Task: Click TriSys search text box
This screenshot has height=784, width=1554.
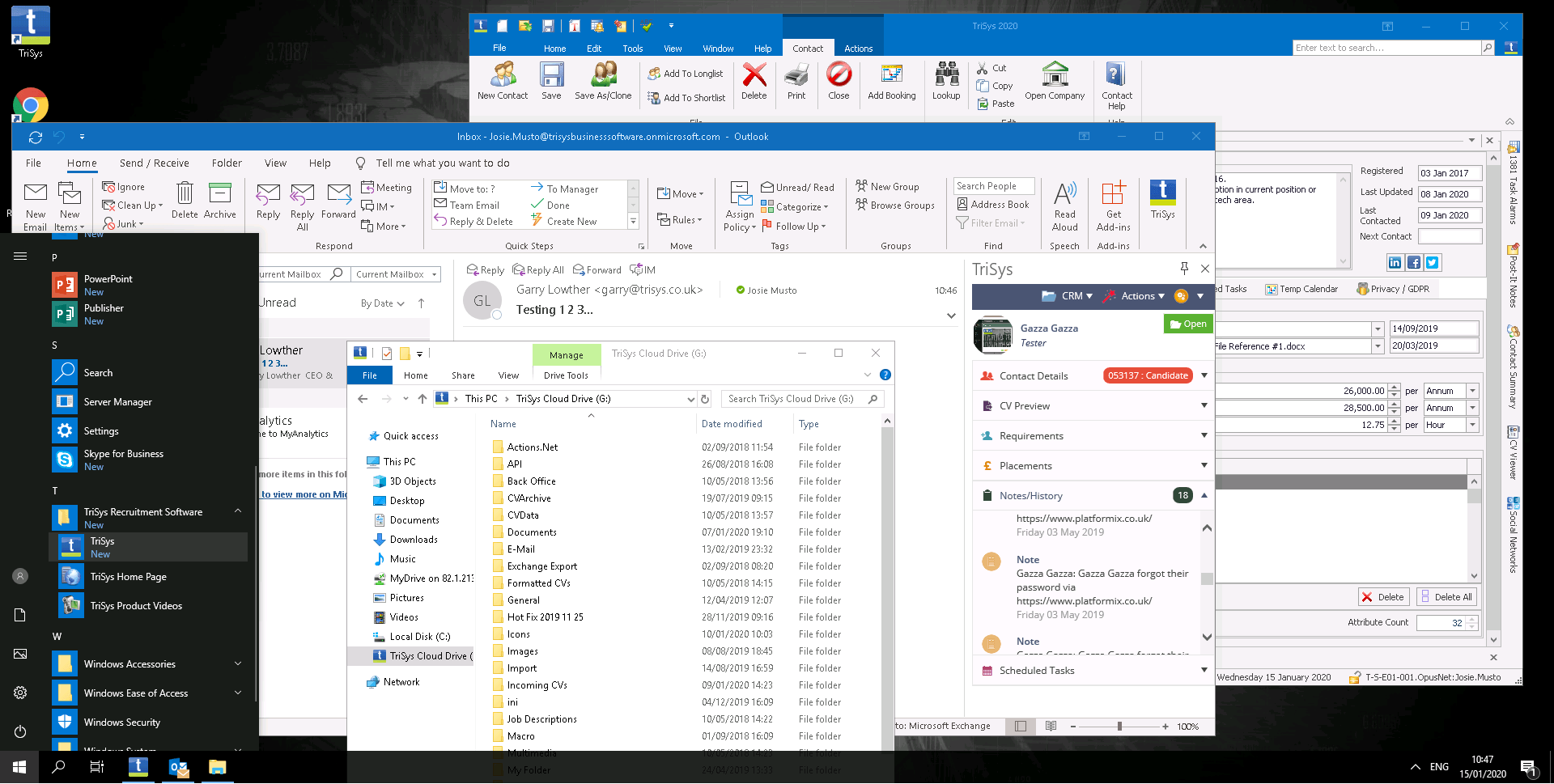Action: (1386, 48)
